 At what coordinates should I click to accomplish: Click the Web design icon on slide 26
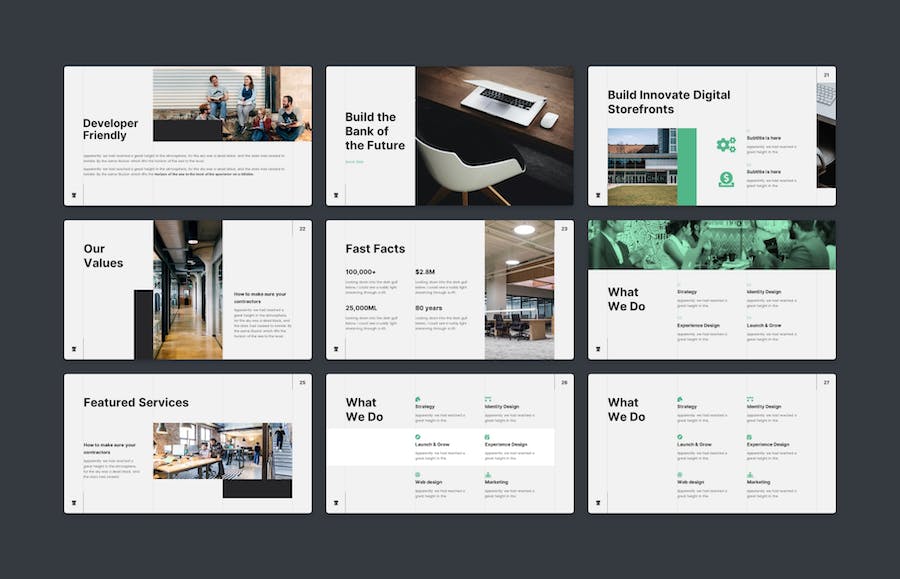pyautogui.click(x=417, y=475)
